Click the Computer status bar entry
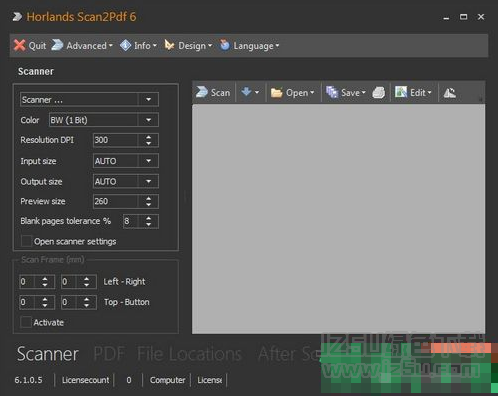 point(167,380)
